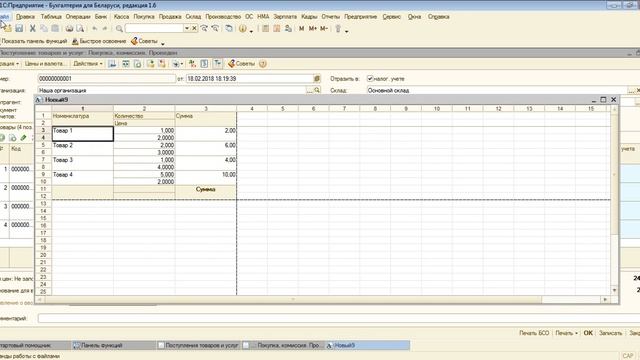
Task: Open the Склад menu
Action: (193, 17)
